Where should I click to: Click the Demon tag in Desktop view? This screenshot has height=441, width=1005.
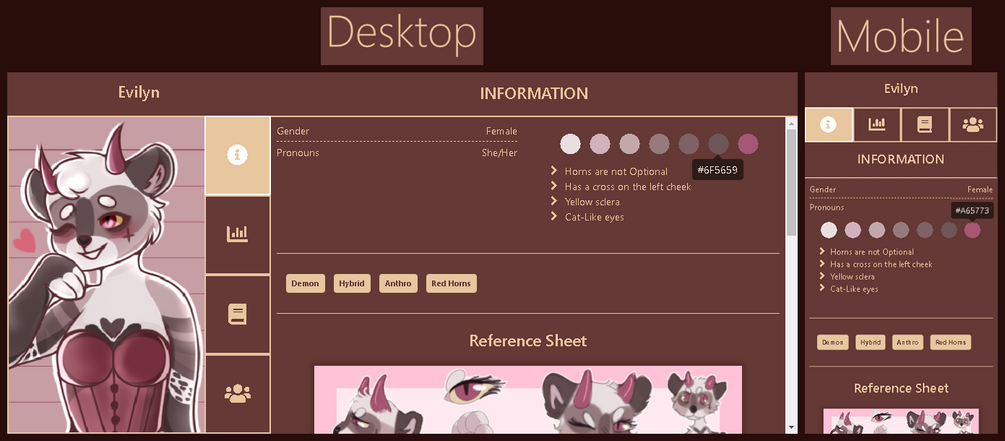[305, 283]
